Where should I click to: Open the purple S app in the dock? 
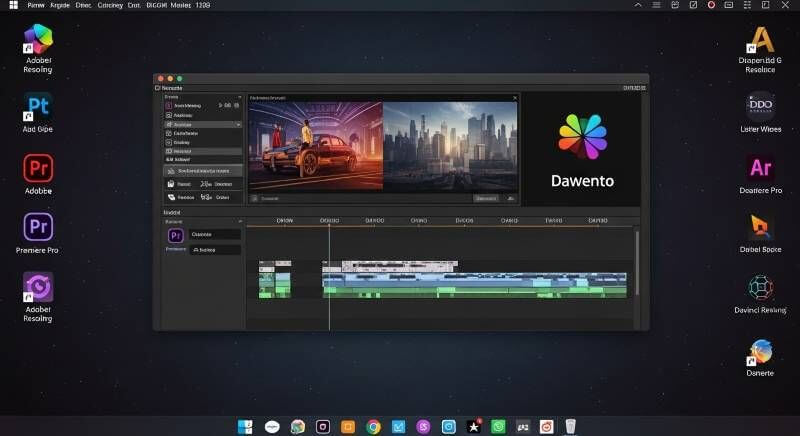click(x=423, y=427)
